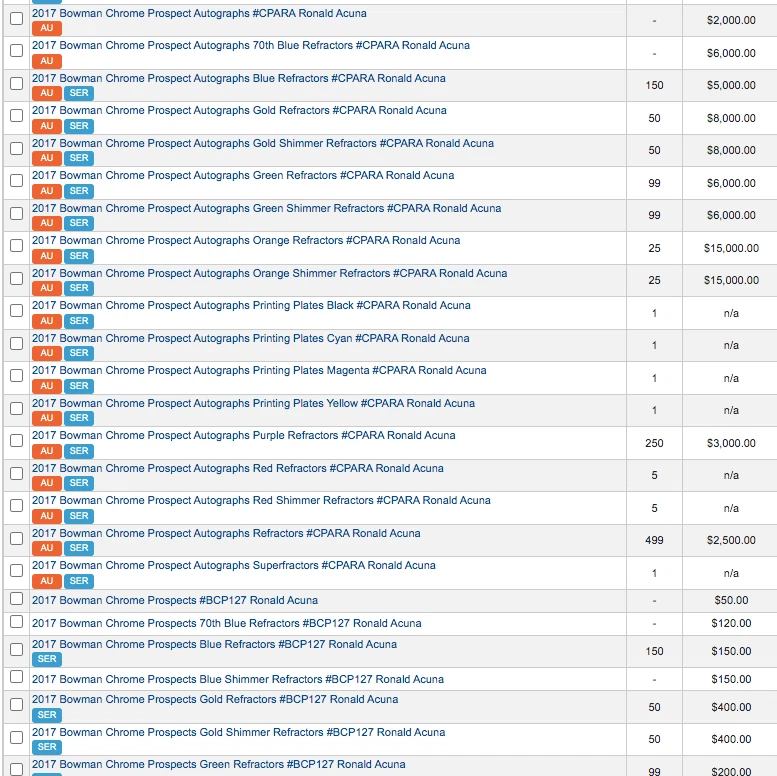Click SER badge under Prospects Gold Shimmer #BCP127

(47, 746)
